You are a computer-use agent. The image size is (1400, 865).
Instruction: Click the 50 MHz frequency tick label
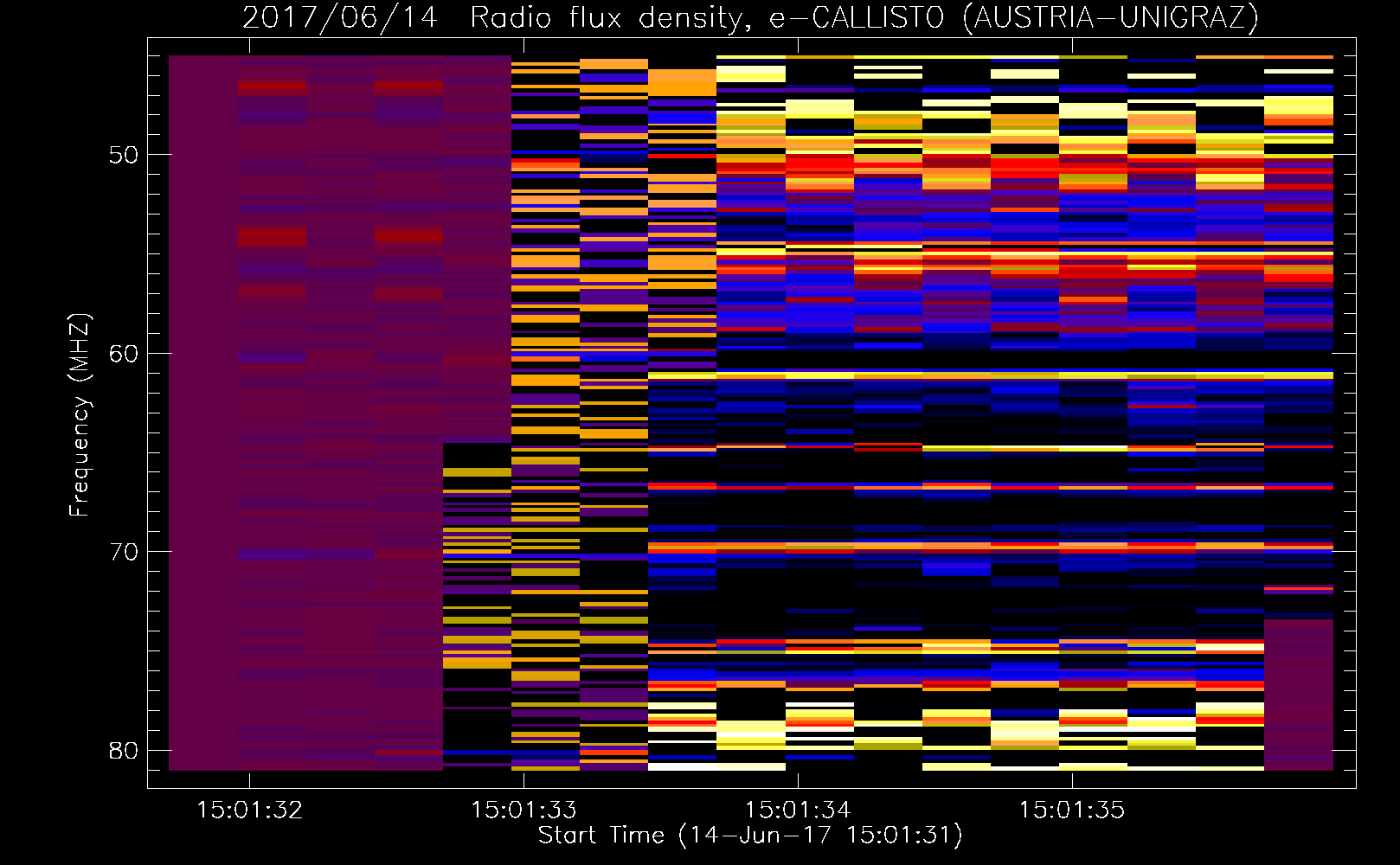(x=124, y=155)
